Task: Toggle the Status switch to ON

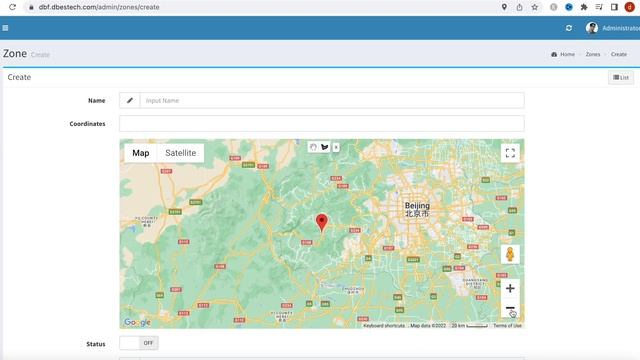Action: pos(139,343)
